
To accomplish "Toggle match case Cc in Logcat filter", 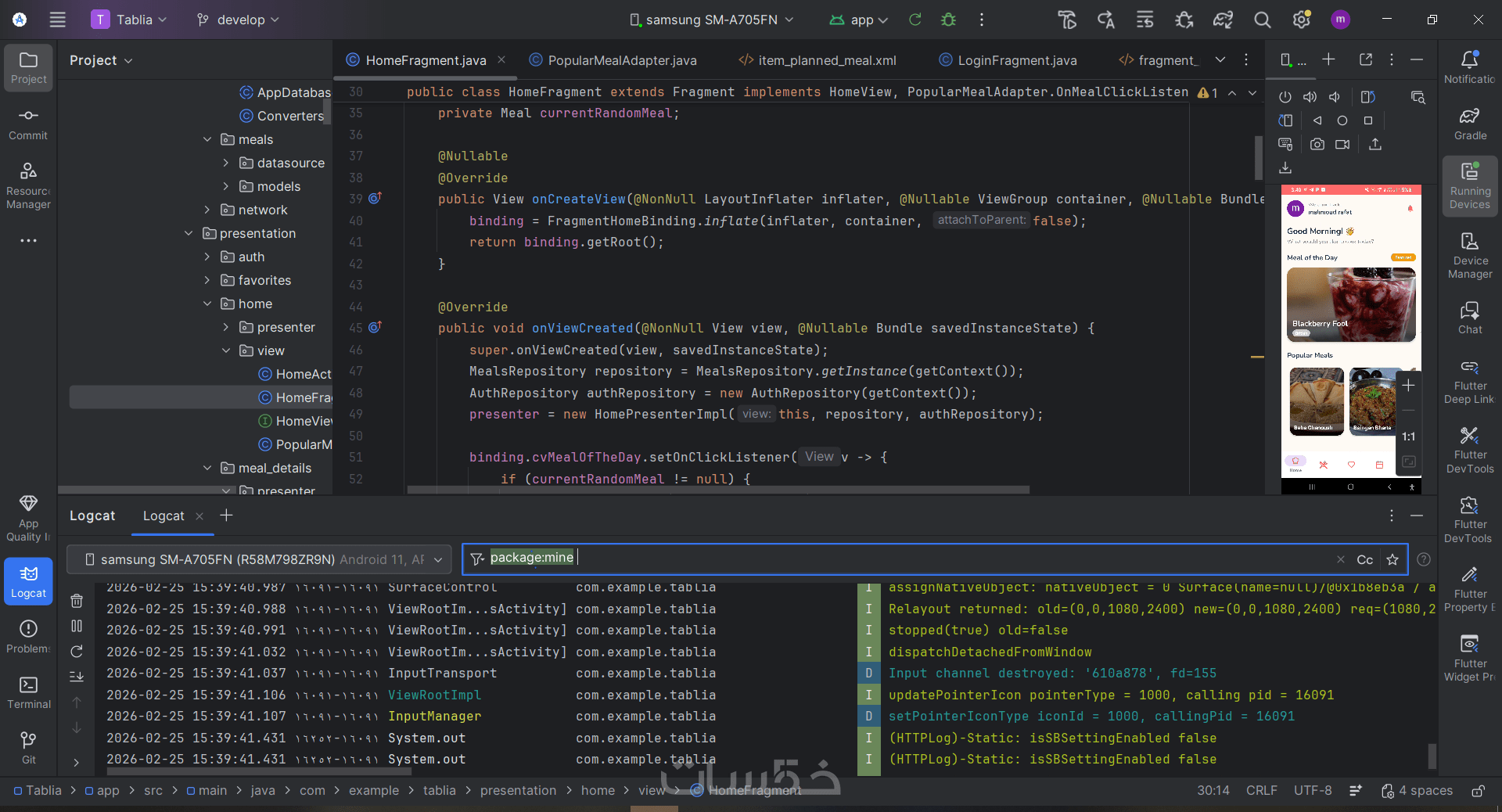I will click(x=1364, y=559).
